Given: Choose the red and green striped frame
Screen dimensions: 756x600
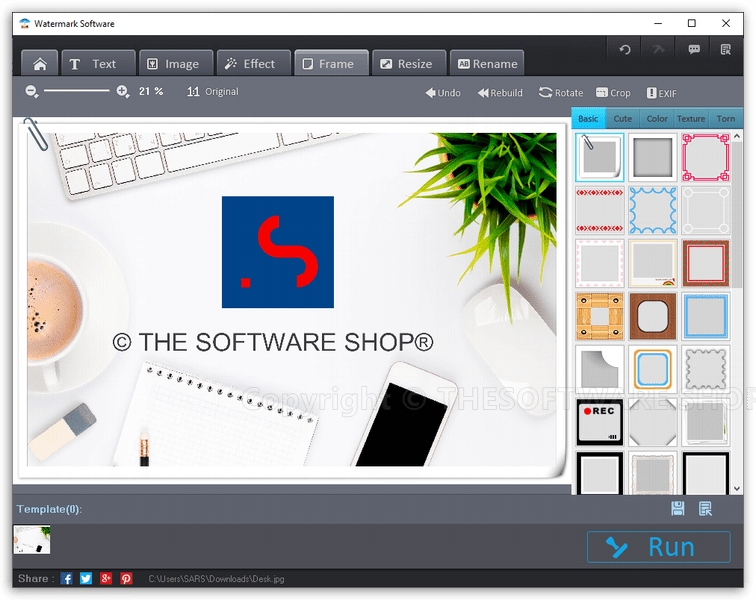Looking at the screenshot, I should (706, 264).
